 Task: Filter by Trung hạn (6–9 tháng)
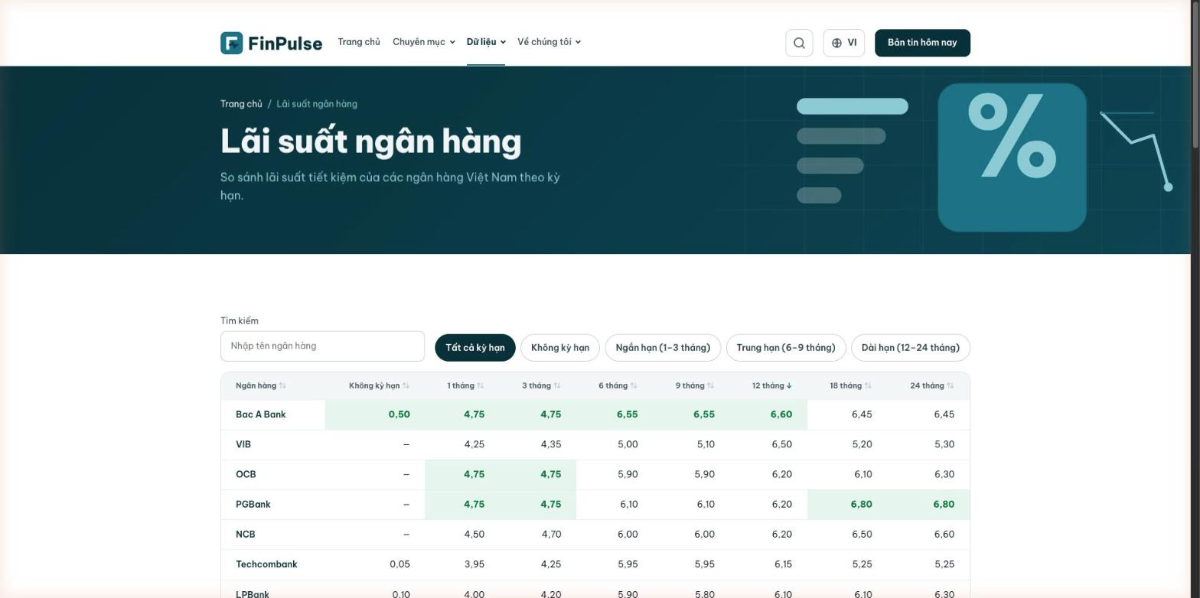(x=786, y=348)
